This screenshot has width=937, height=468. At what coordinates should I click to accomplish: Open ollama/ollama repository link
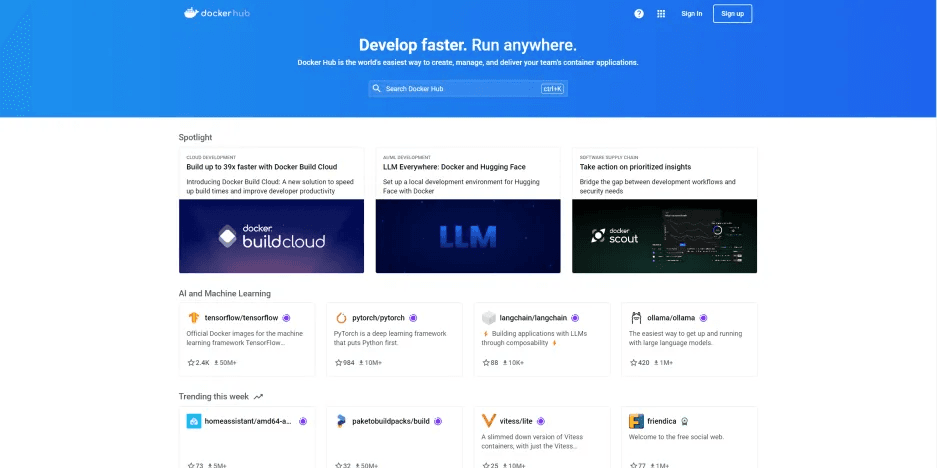(671, 318)
